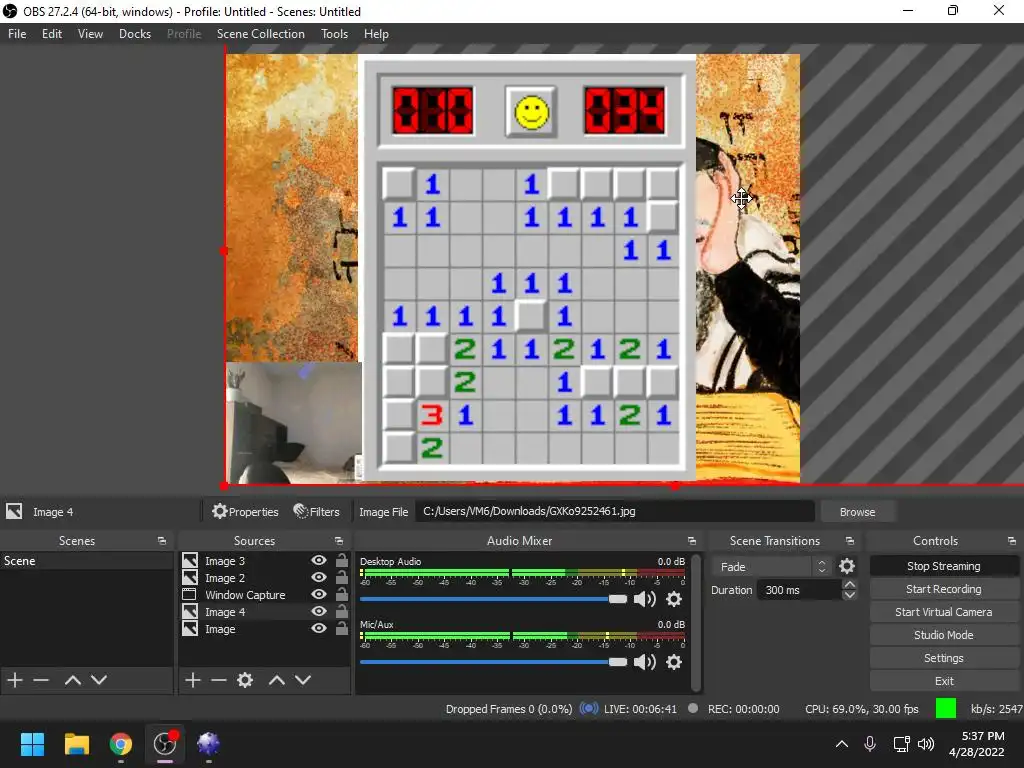Open the Scene Collection menu
The image size is (1024, 768).
coord(261,34)
